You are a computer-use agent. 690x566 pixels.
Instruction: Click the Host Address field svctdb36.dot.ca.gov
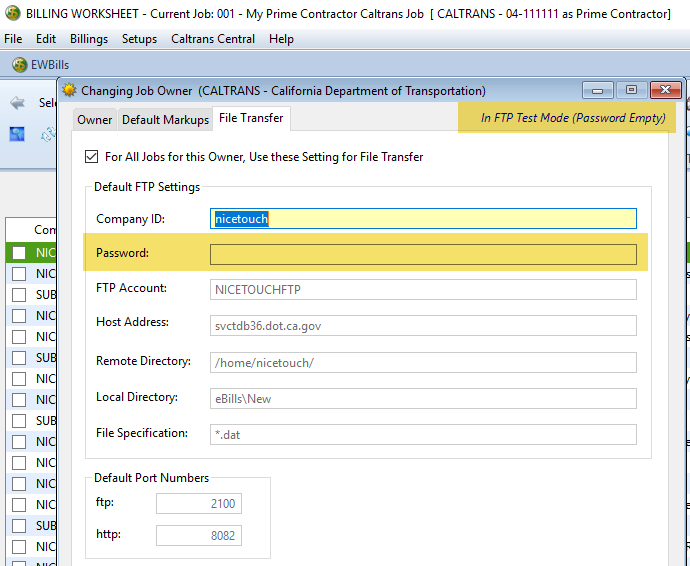point(423,326)
